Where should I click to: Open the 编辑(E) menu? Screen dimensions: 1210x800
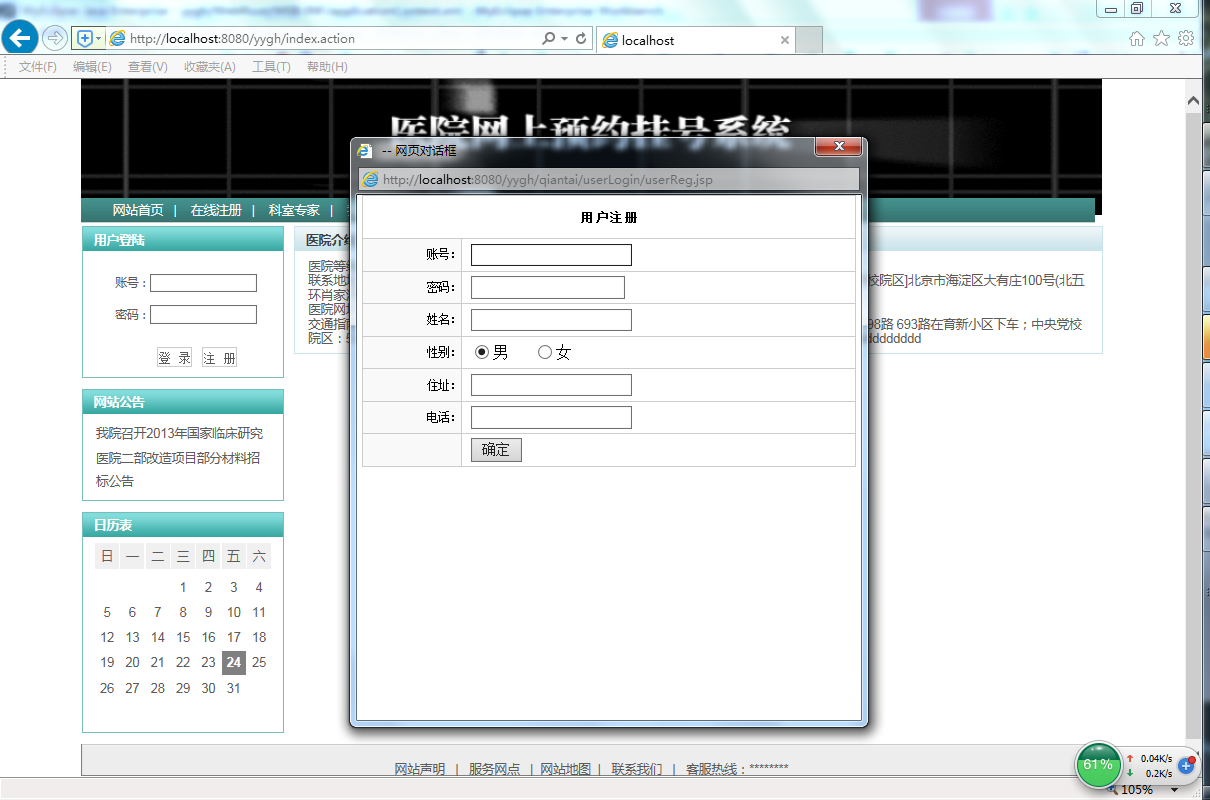point(92,67)
